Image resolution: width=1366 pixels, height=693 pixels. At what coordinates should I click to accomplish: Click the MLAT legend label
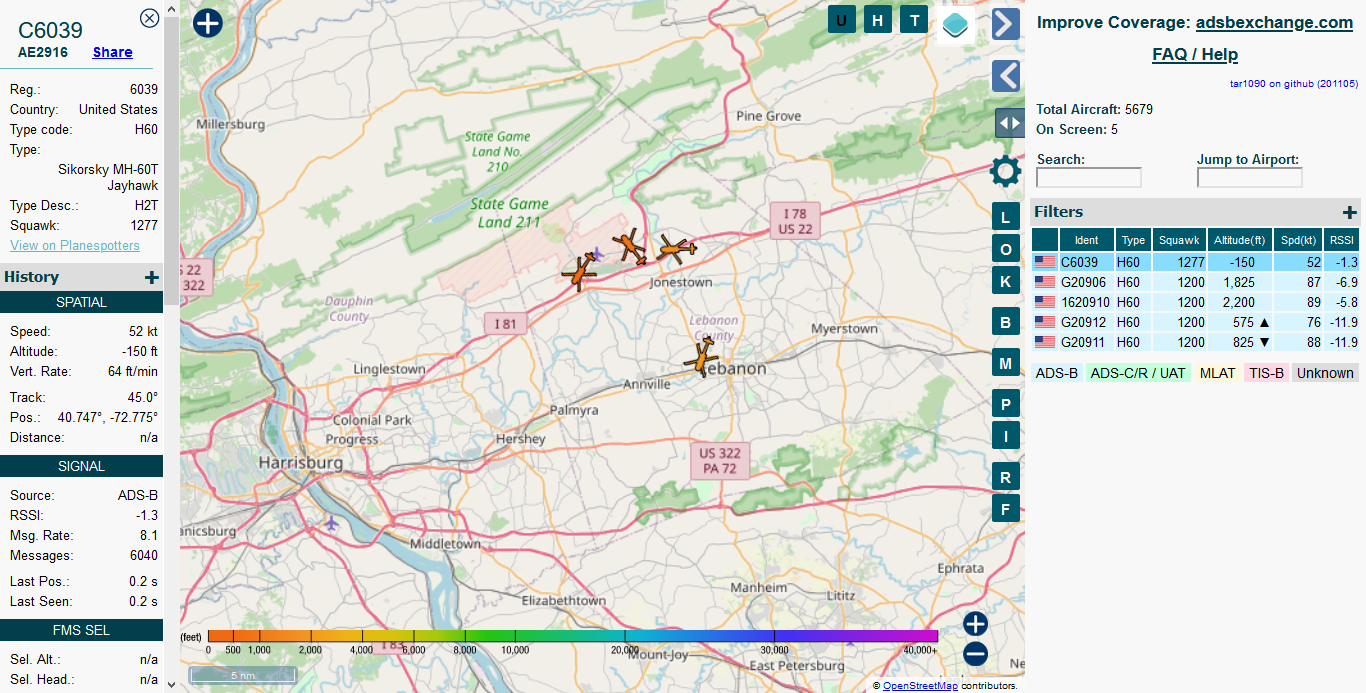[1217, 373]
